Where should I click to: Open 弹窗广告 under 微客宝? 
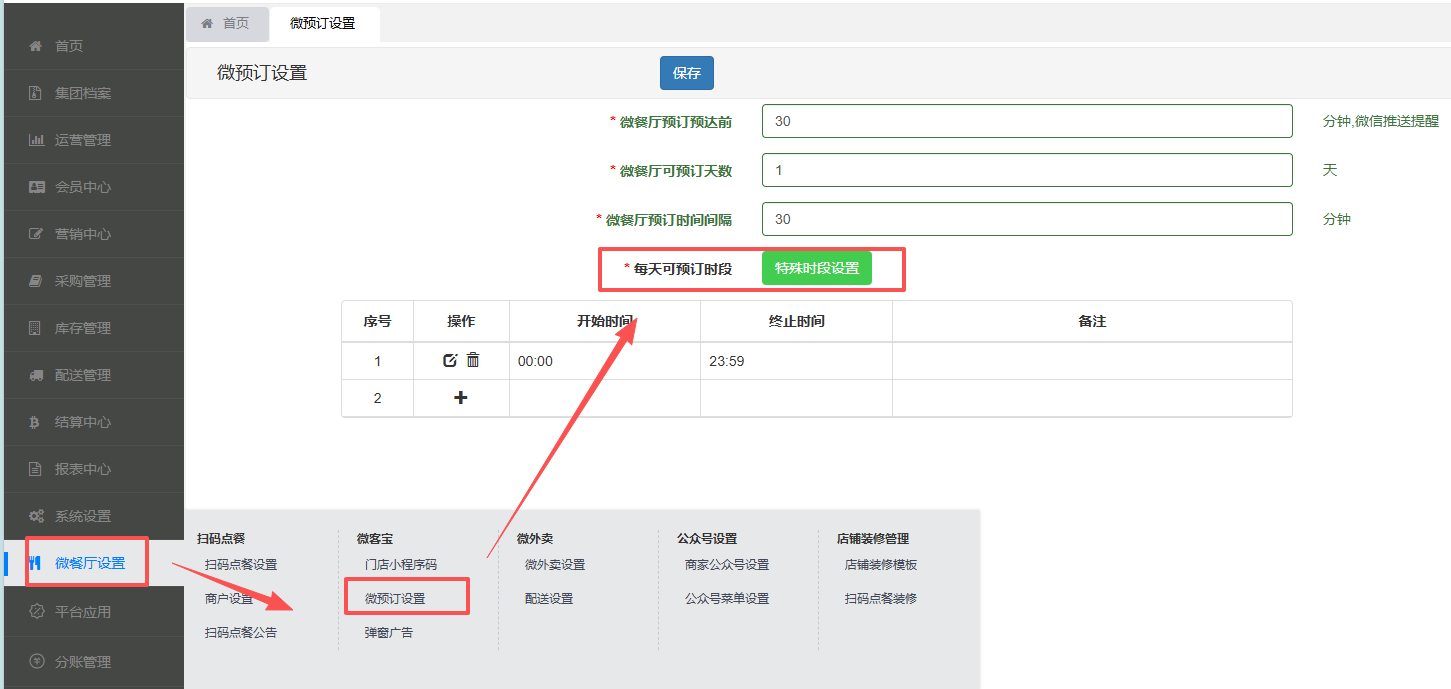coord(389,633)
